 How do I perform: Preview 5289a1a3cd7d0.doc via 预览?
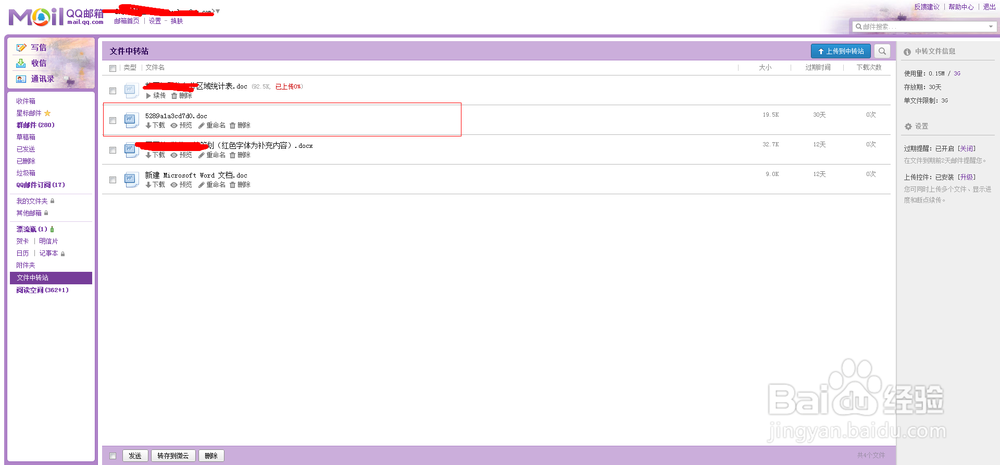point(181,126)
